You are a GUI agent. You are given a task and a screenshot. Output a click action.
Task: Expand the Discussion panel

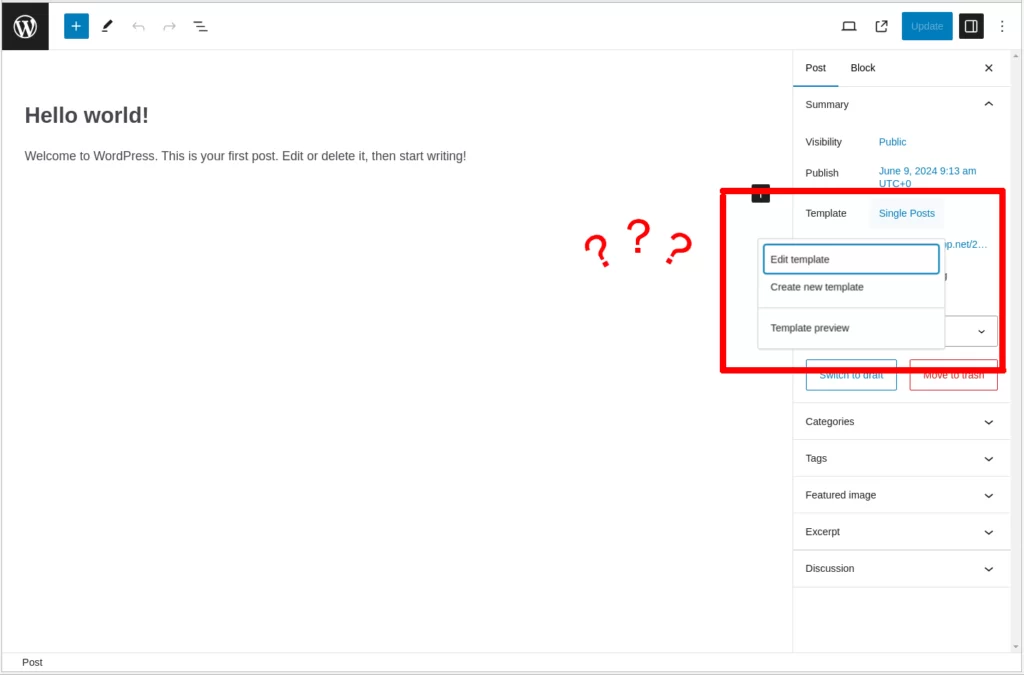988,569
